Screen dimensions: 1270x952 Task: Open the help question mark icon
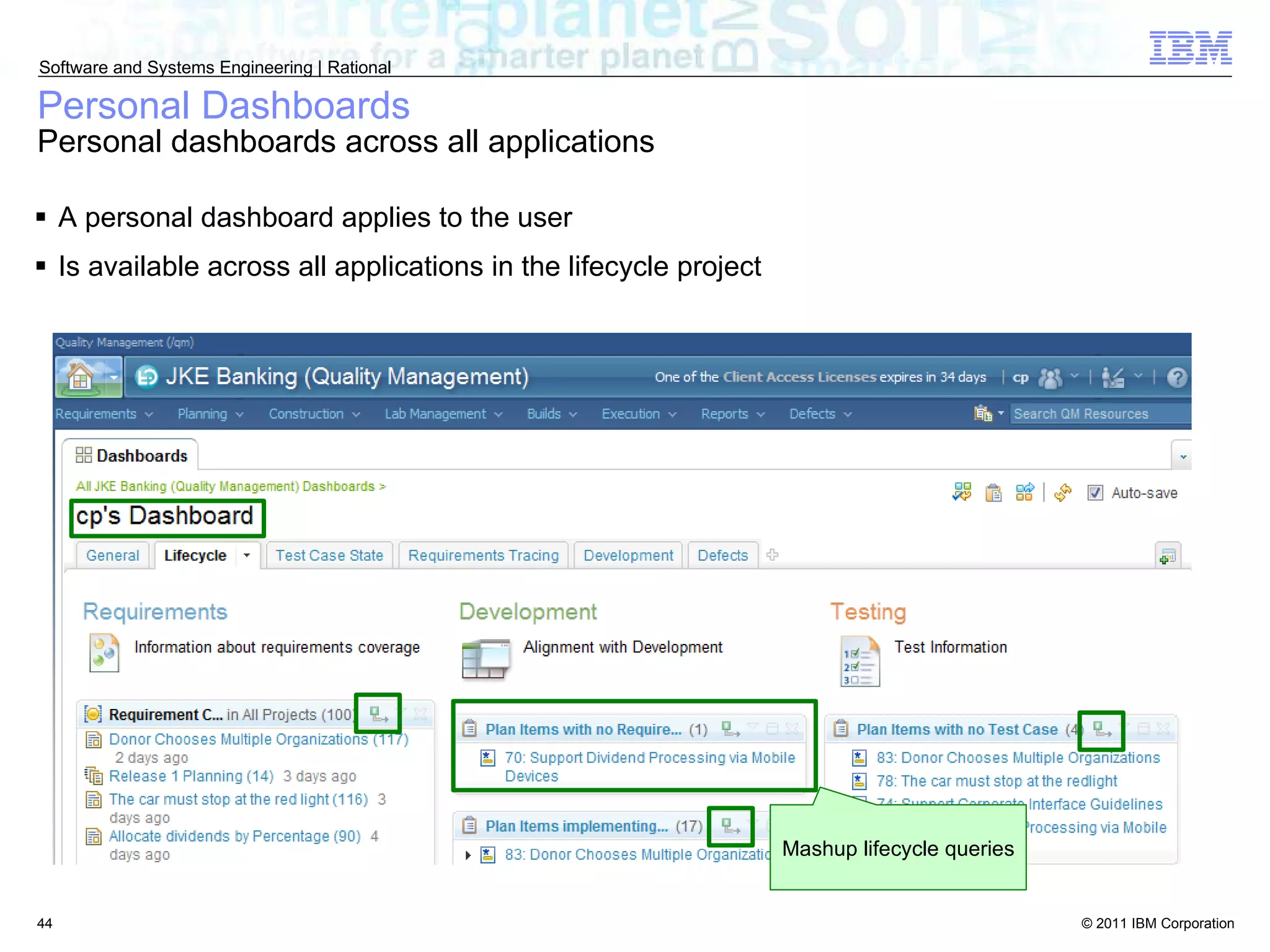[1176, 377]
